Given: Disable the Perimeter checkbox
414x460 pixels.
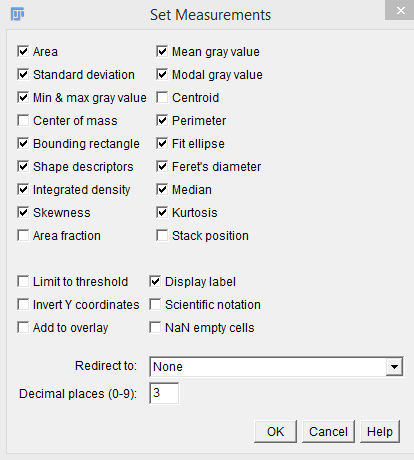Looking at the screenshot, I should (162, 120).
